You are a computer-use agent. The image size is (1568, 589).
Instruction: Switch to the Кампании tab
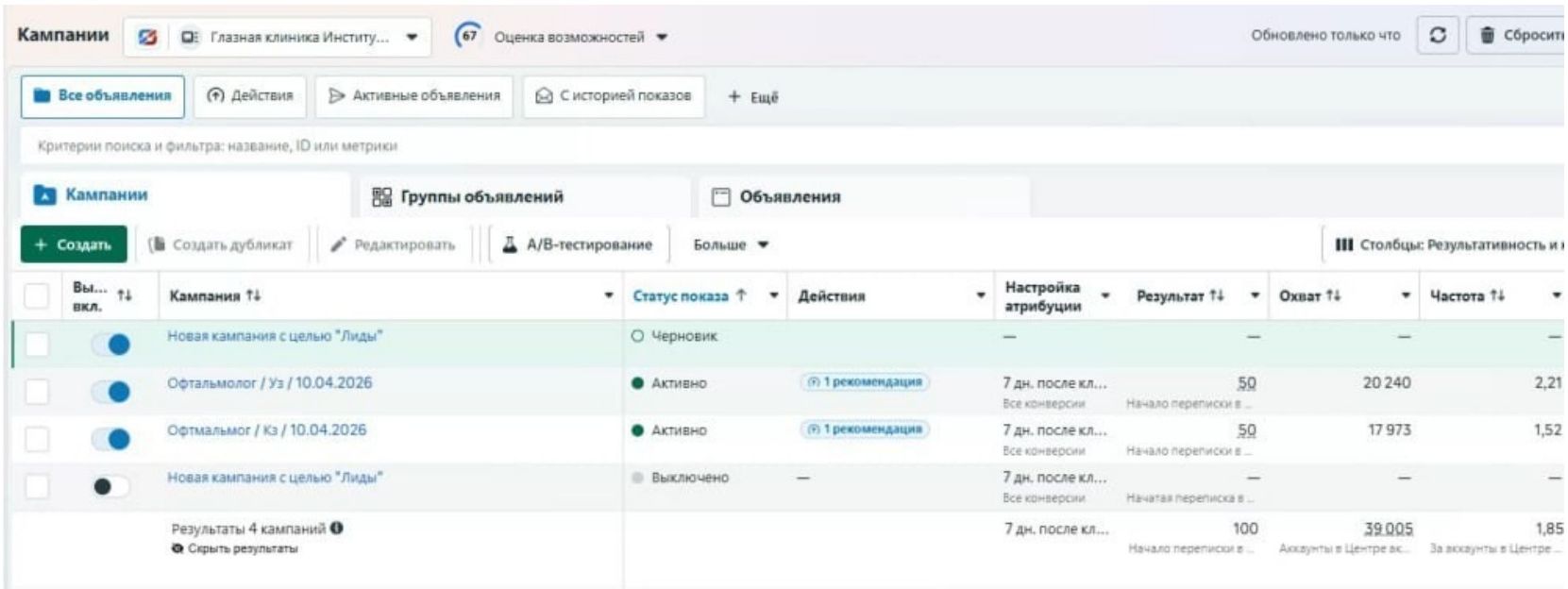pos(186,195)
